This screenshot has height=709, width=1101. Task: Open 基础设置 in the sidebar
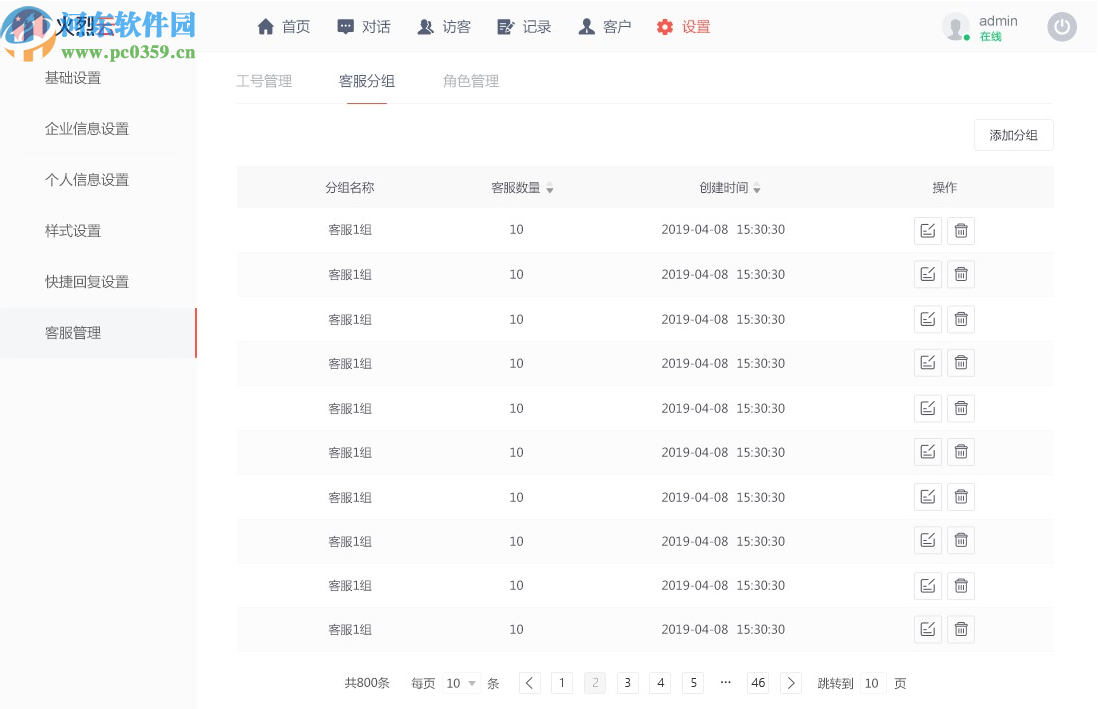[x=73, y=78]
